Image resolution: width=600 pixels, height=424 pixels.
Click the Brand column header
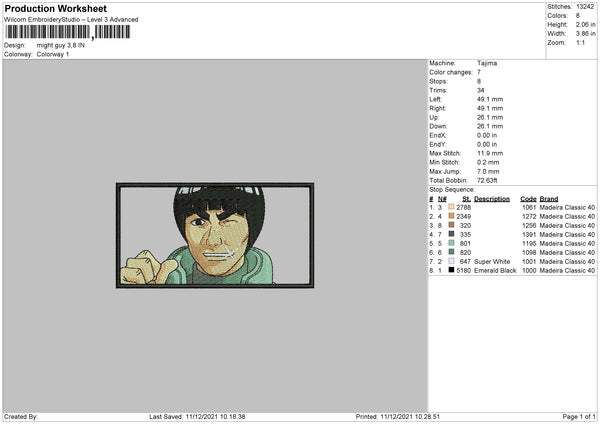click(x=549, y=199)
